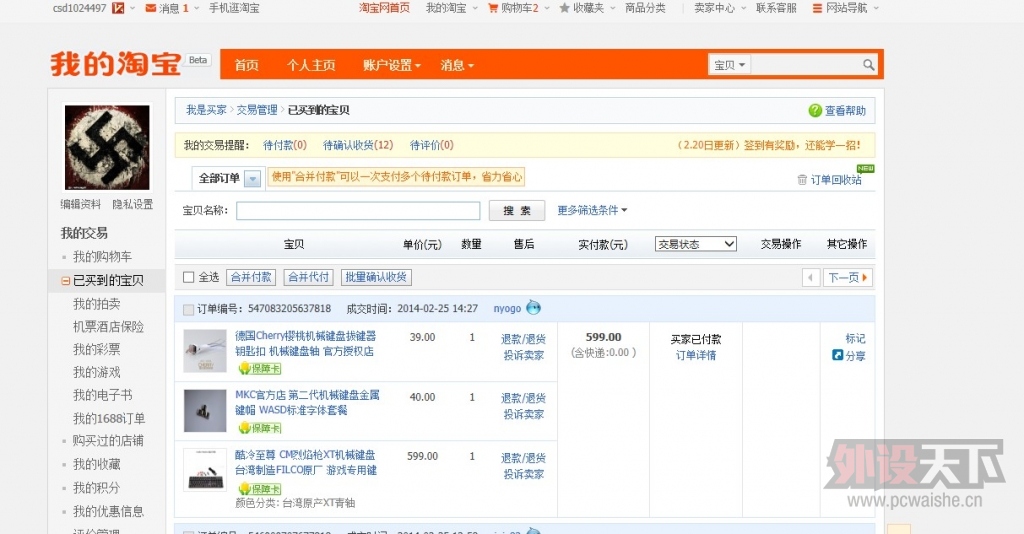The image size is (1024, 534).
Task: Click the 批量确认收货 button
Action: [376, 277]
